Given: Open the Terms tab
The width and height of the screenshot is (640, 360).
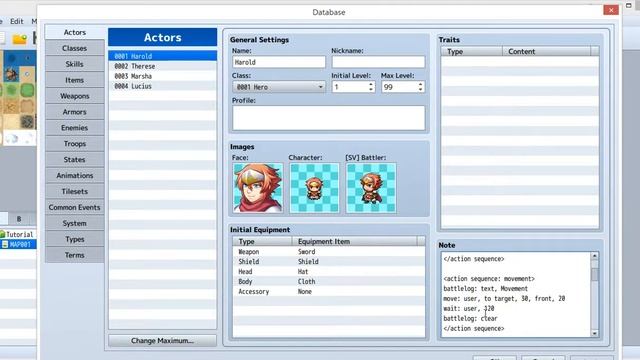Looking at the screenshot, I should coord(75,255).
